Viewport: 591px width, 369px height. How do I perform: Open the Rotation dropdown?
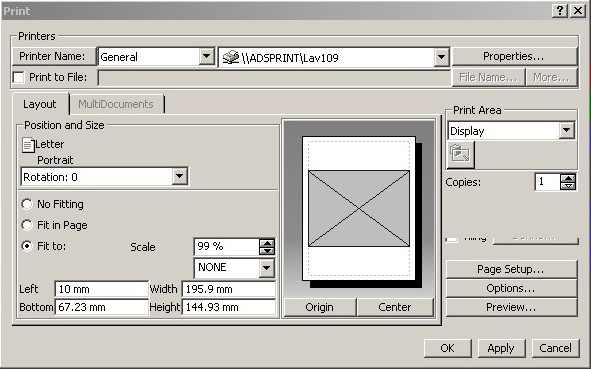179,176
